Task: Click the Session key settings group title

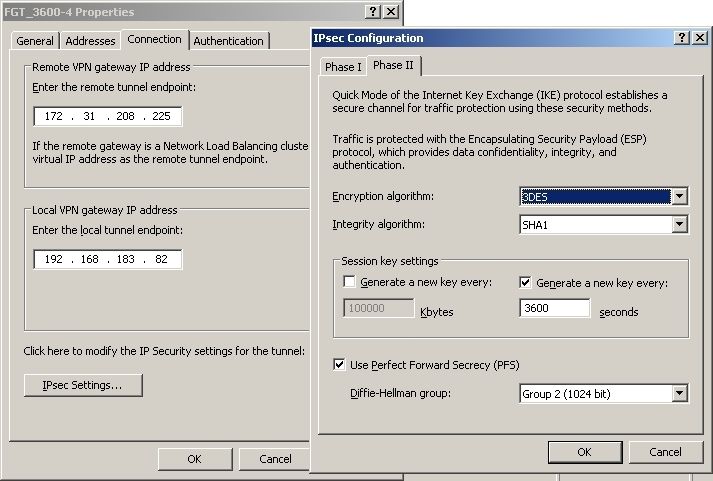Action: (390, 261)
